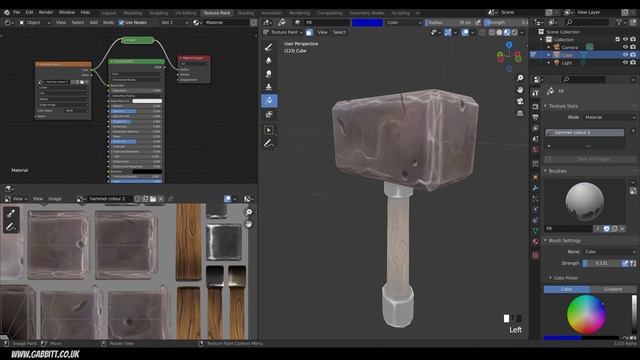Image resolution: width=640 pixels, height=360 pixels.
Task: Disable Cube in renders camera icon
Action: coord(633,55)
